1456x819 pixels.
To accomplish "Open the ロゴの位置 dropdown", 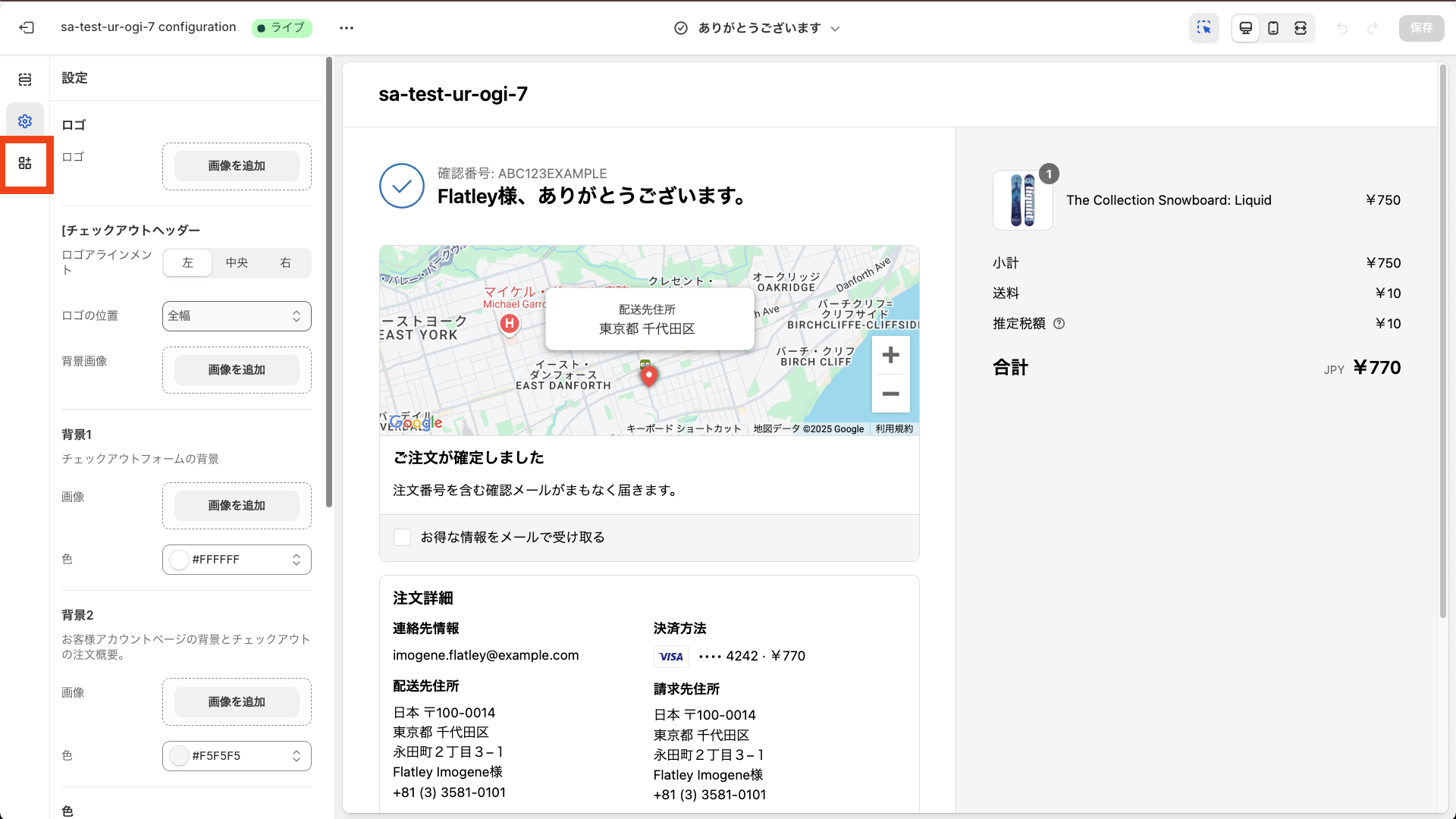I will coord(236,315).
